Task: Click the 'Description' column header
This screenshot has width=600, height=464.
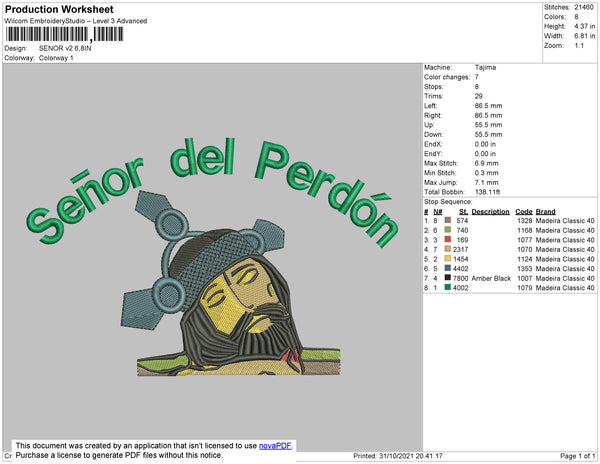Action: coord(490,212)
